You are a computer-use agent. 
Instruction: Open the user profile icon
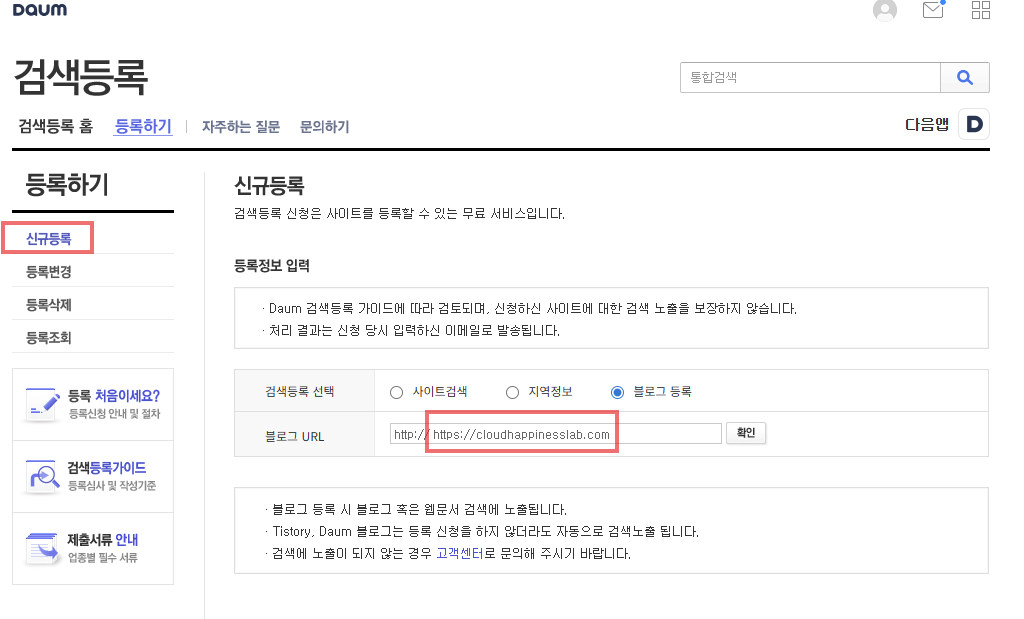tap(884, 11)
